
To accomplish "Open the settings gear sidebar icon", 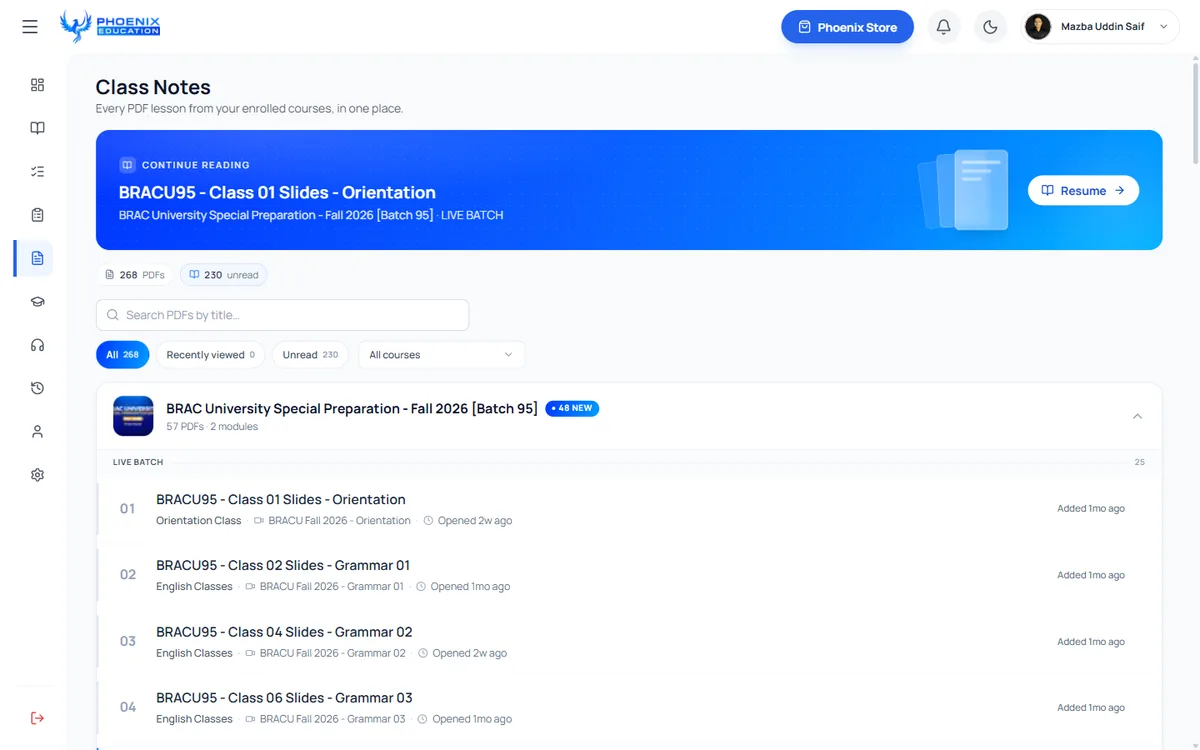I will [x=37, y=475].
